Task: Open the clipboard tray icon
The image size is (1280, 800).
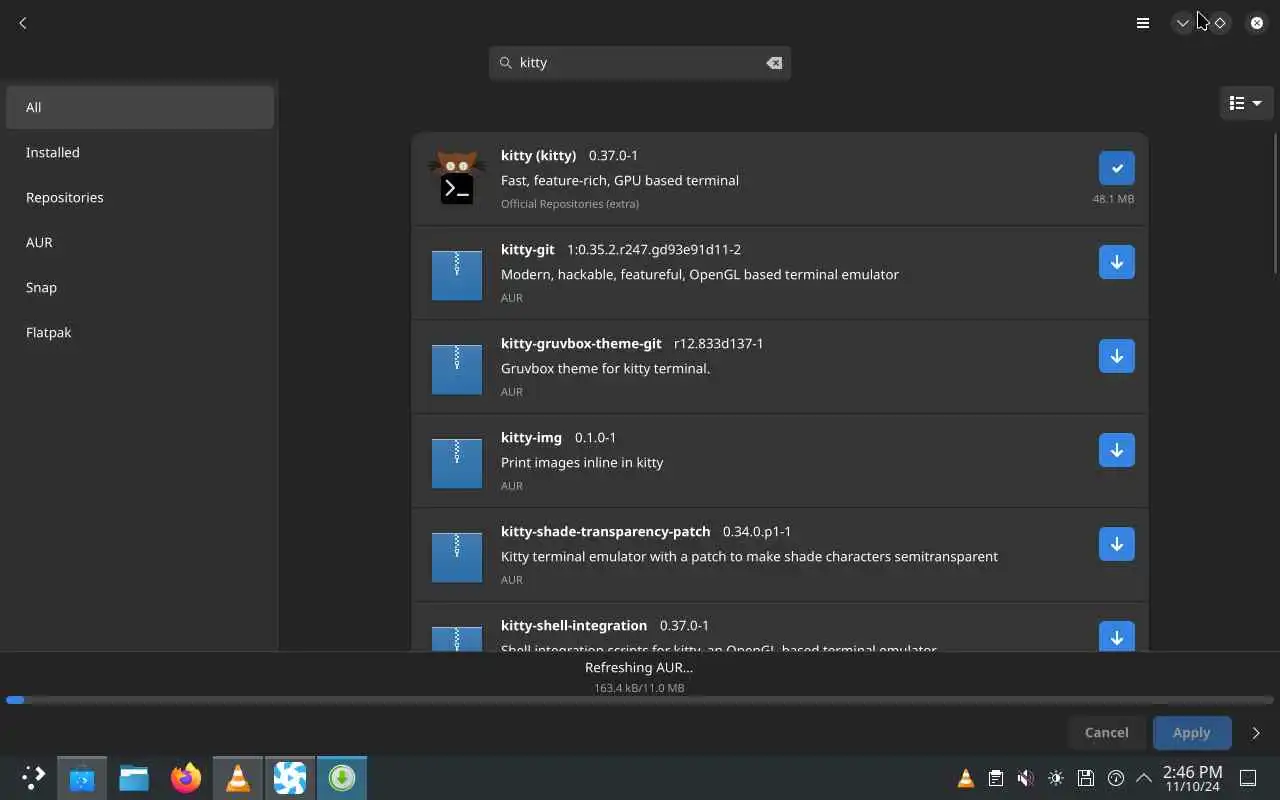Action: tap(996, 778)
